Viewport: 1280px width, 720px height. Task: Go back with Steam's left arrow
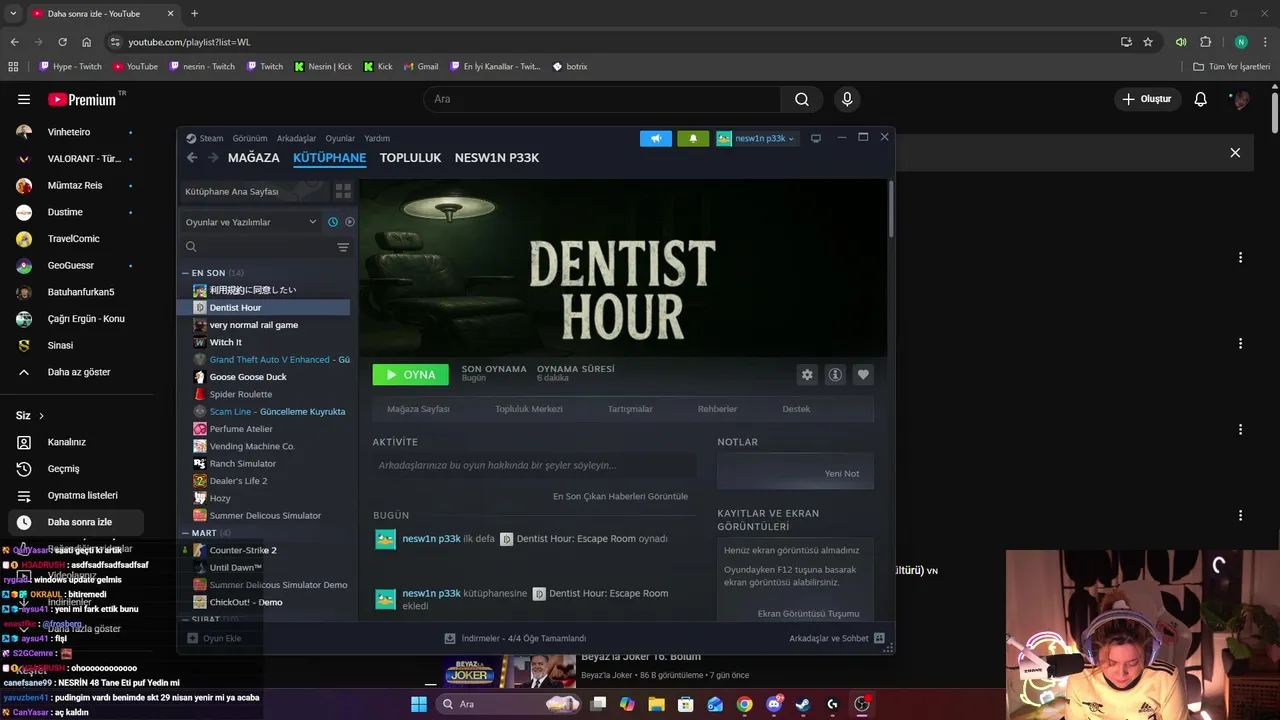(192, 158)
